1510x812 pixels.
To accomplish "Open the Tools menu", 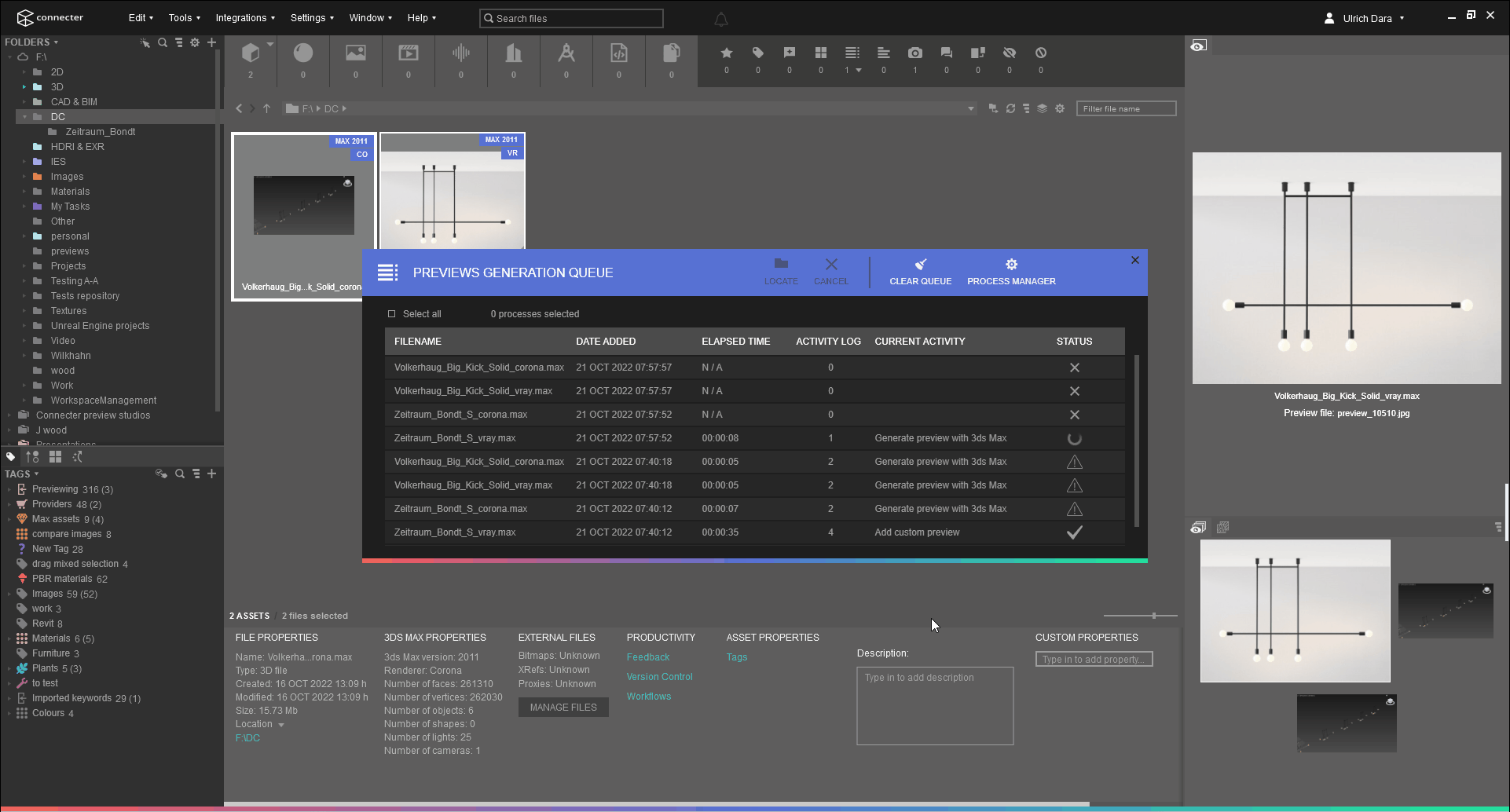I will point(184,18).
